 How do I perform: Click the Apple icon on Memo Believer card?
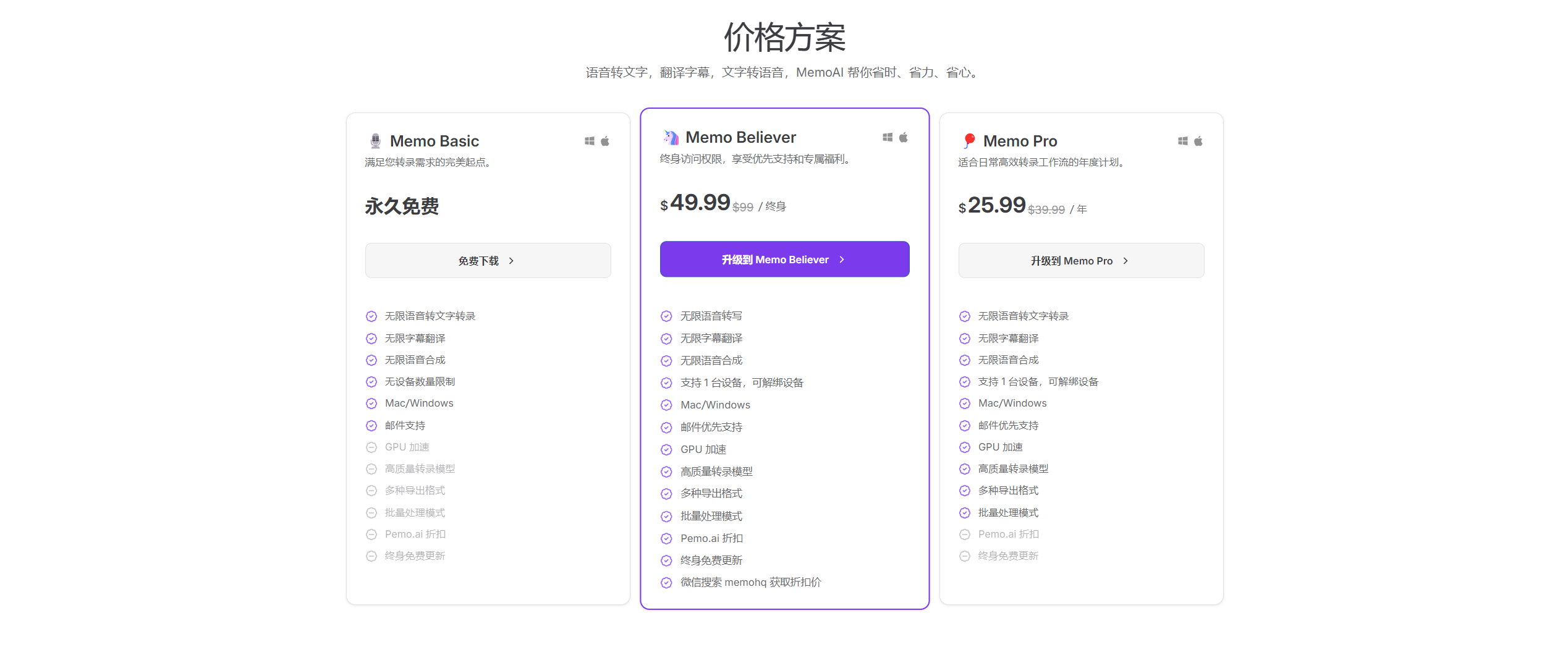(904, 137)
